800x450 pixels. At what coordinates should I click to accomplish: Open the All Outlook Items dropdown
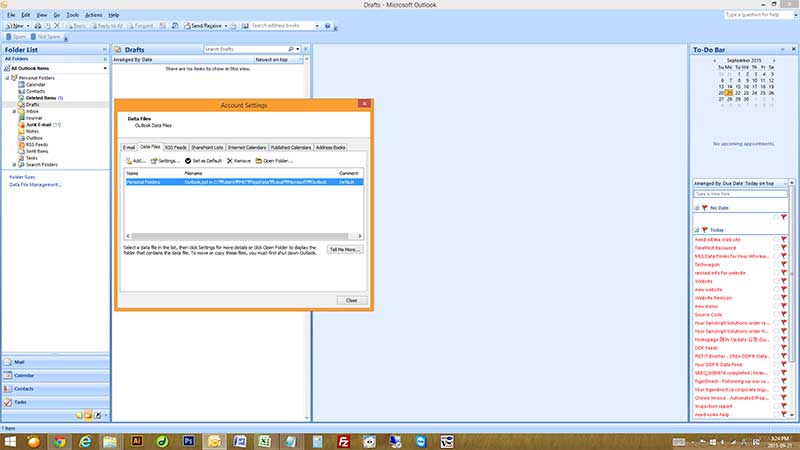(x=106, y=68)
